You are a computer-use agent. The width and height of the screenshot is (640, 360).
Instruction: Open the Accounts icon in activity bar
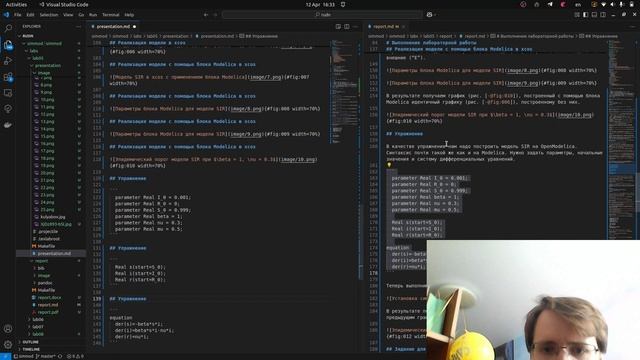click(8, 329)
